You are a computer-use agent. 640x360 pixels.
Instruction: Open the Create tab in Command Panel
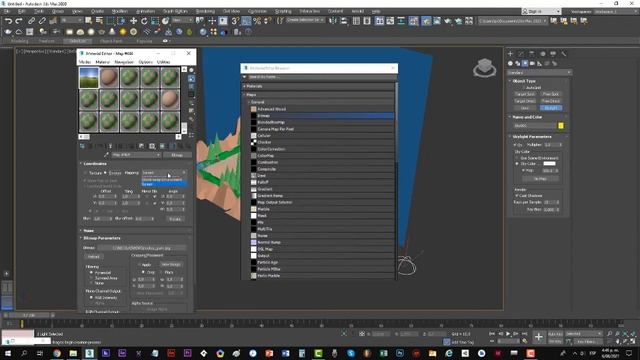(x=511, y=54)
